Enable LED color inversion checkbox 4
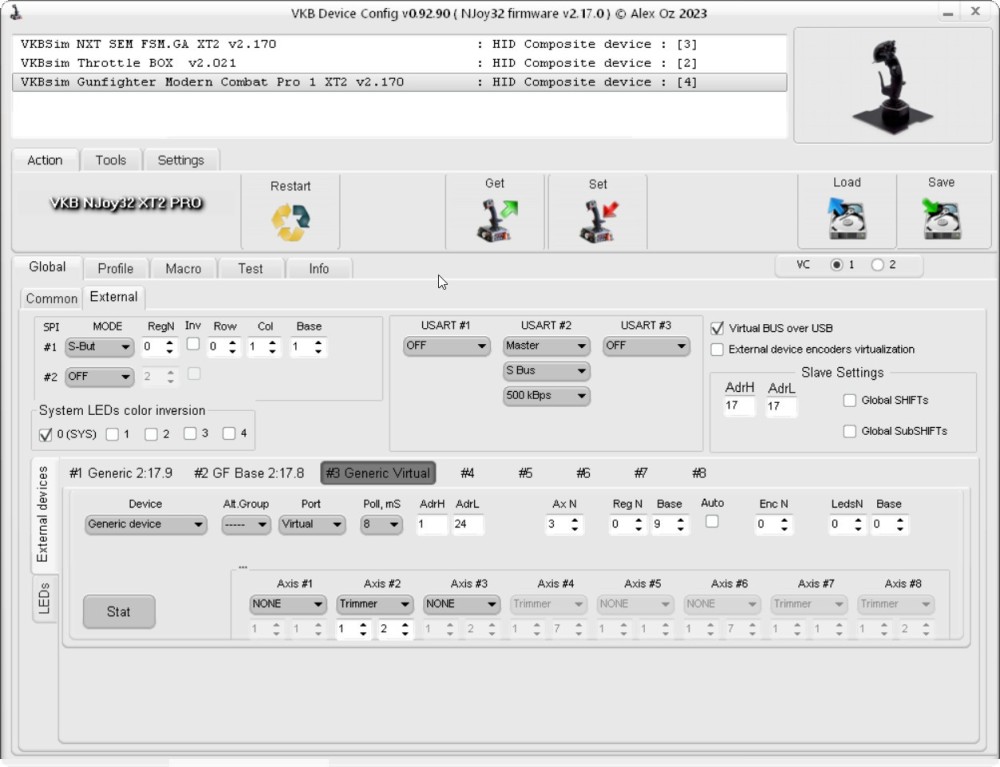This screenshot has height=767, width=1000. click(229, 434)
